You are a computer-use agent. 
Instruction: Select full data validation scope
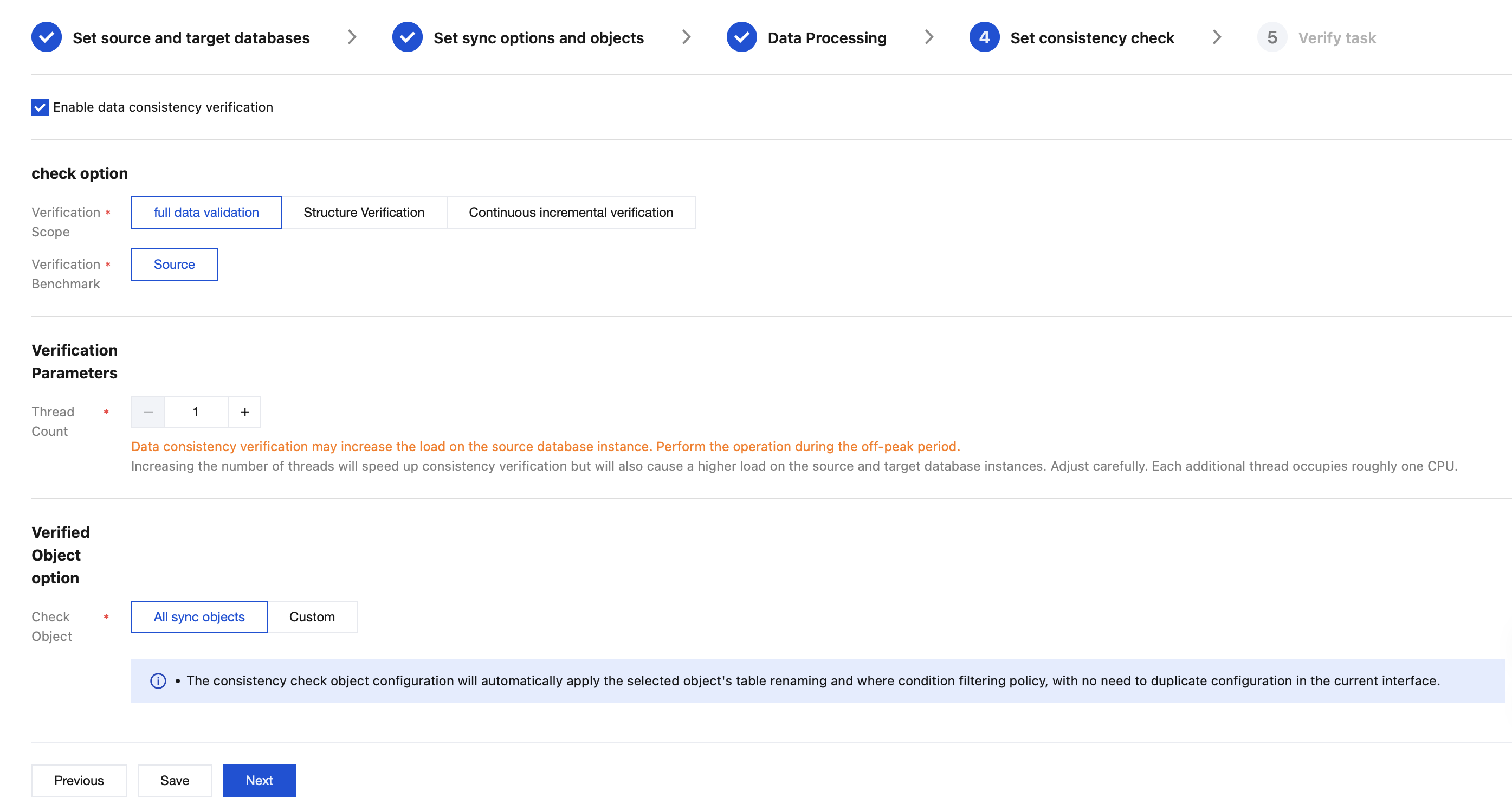tap(206, 213)
